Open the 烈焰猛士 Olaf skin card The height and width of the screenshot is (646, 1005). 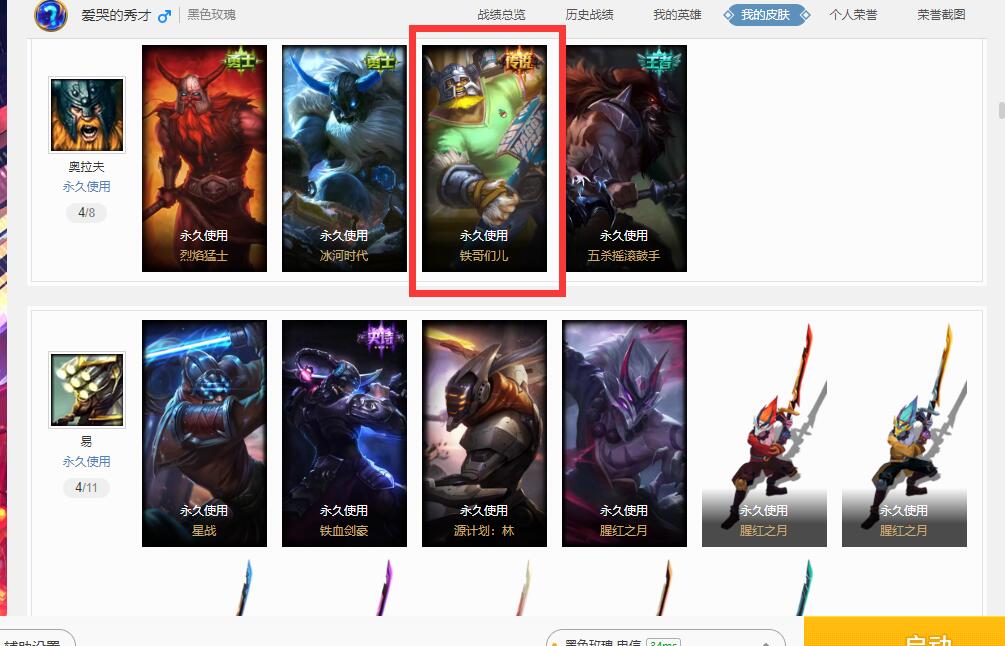click(x=204, y=158)
